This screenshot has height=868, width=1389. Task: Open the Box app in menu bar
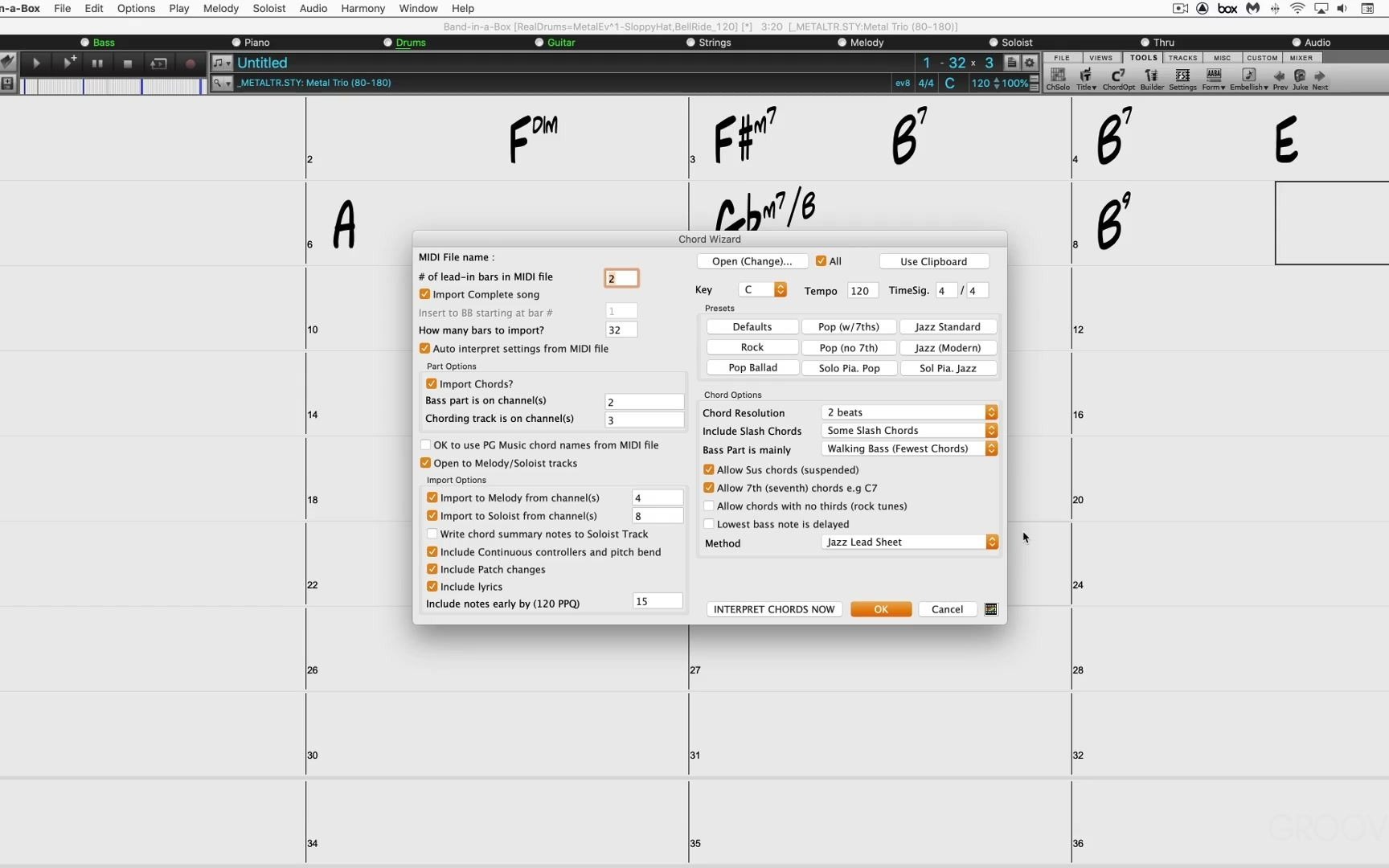pos(1227,8)
